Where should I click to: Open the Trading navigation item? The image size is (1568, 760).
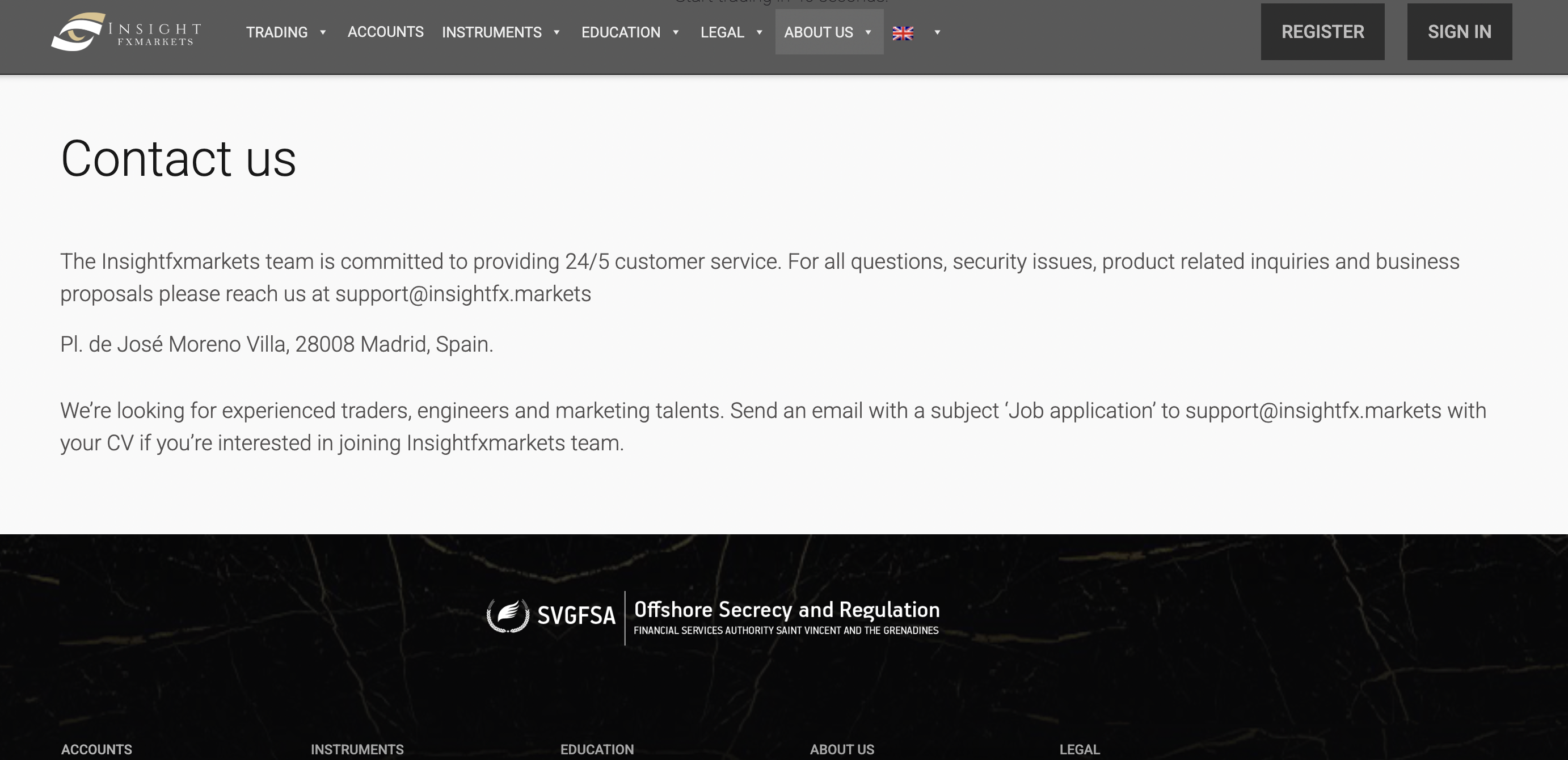click(x=276, y=32)
